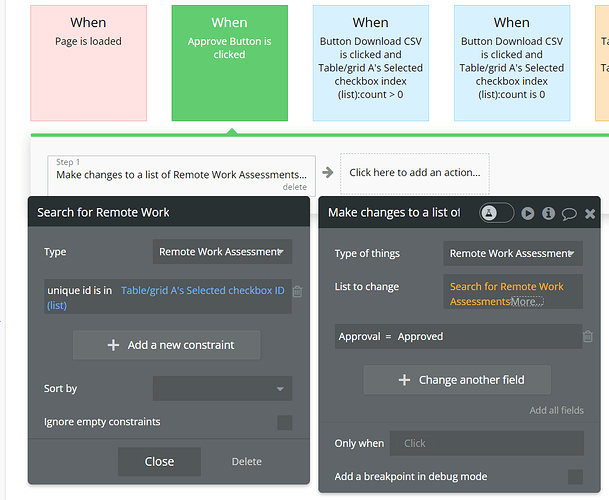Enable the Ignore empty constraints checkbox
The width and height of the screenshot is (609, 500).
pyautogui.click(x=285, y=422)
